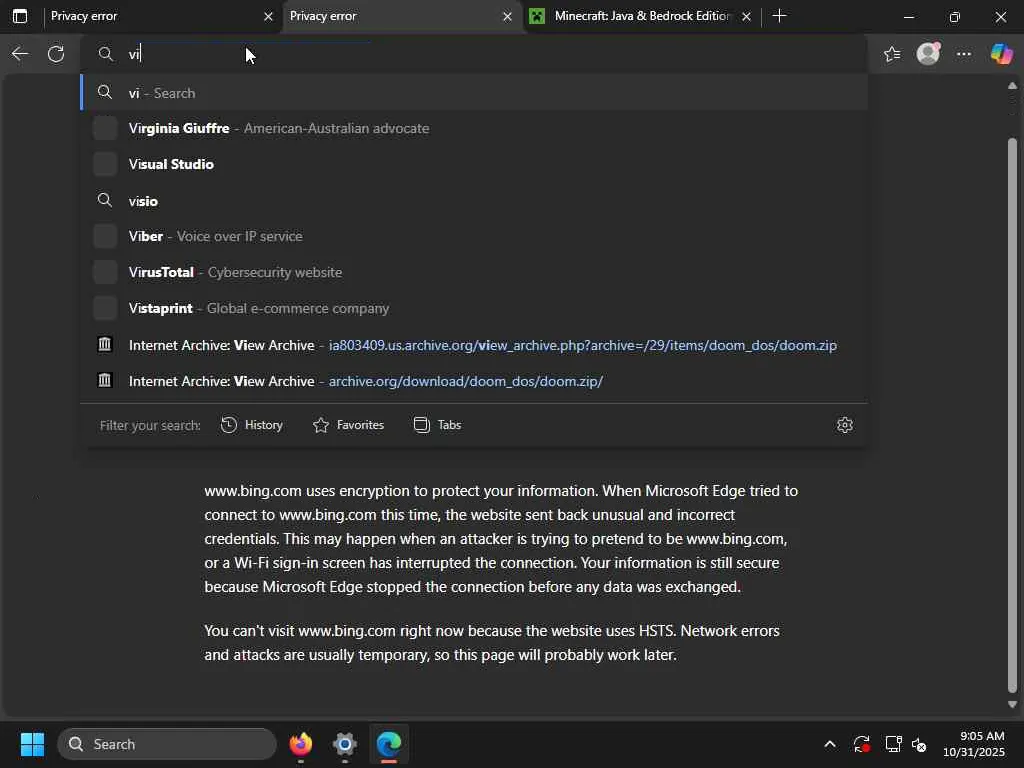Reload the page with refresh icon

point(56,54)
